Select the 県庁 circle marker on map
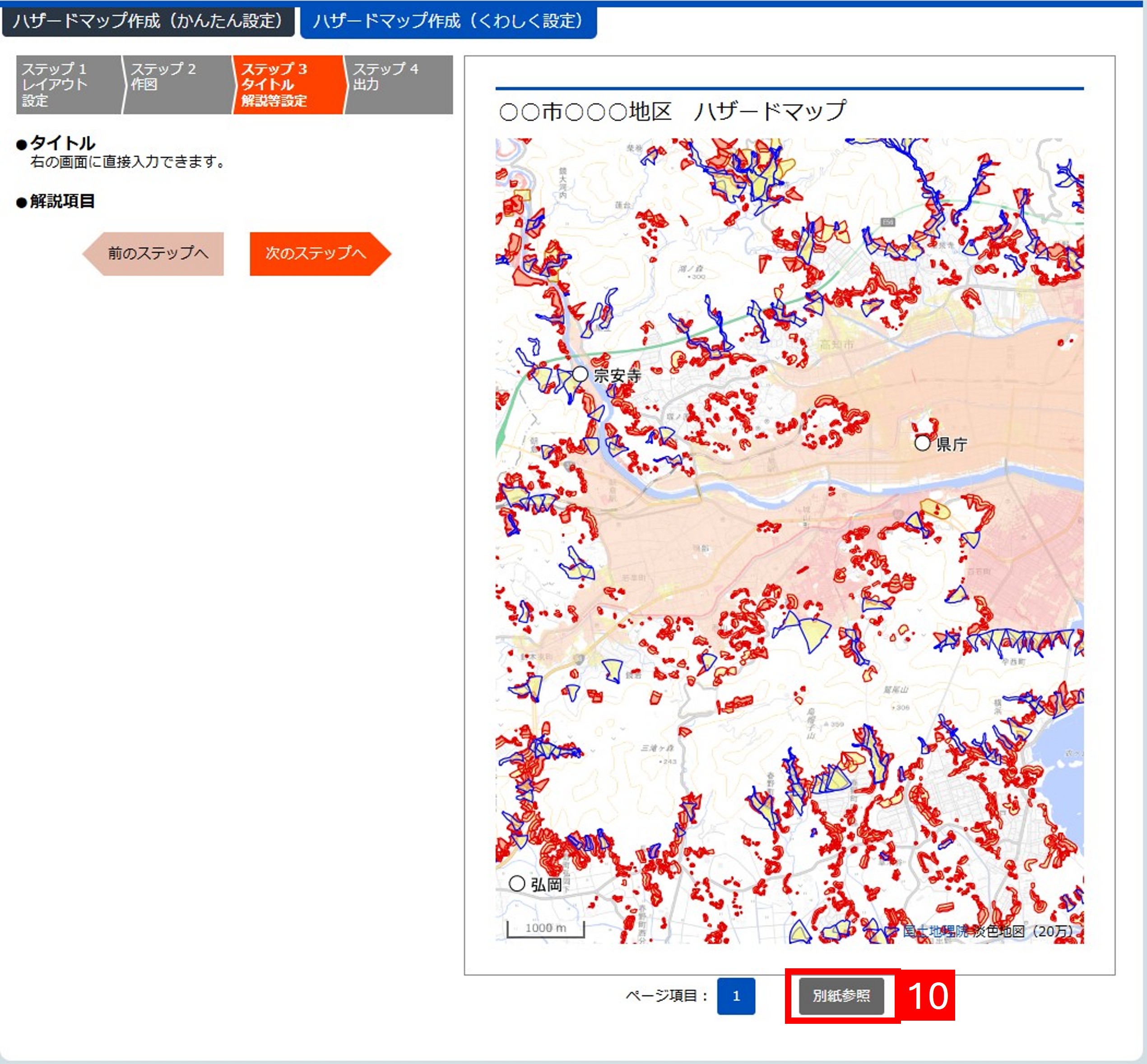 (922, 443)
